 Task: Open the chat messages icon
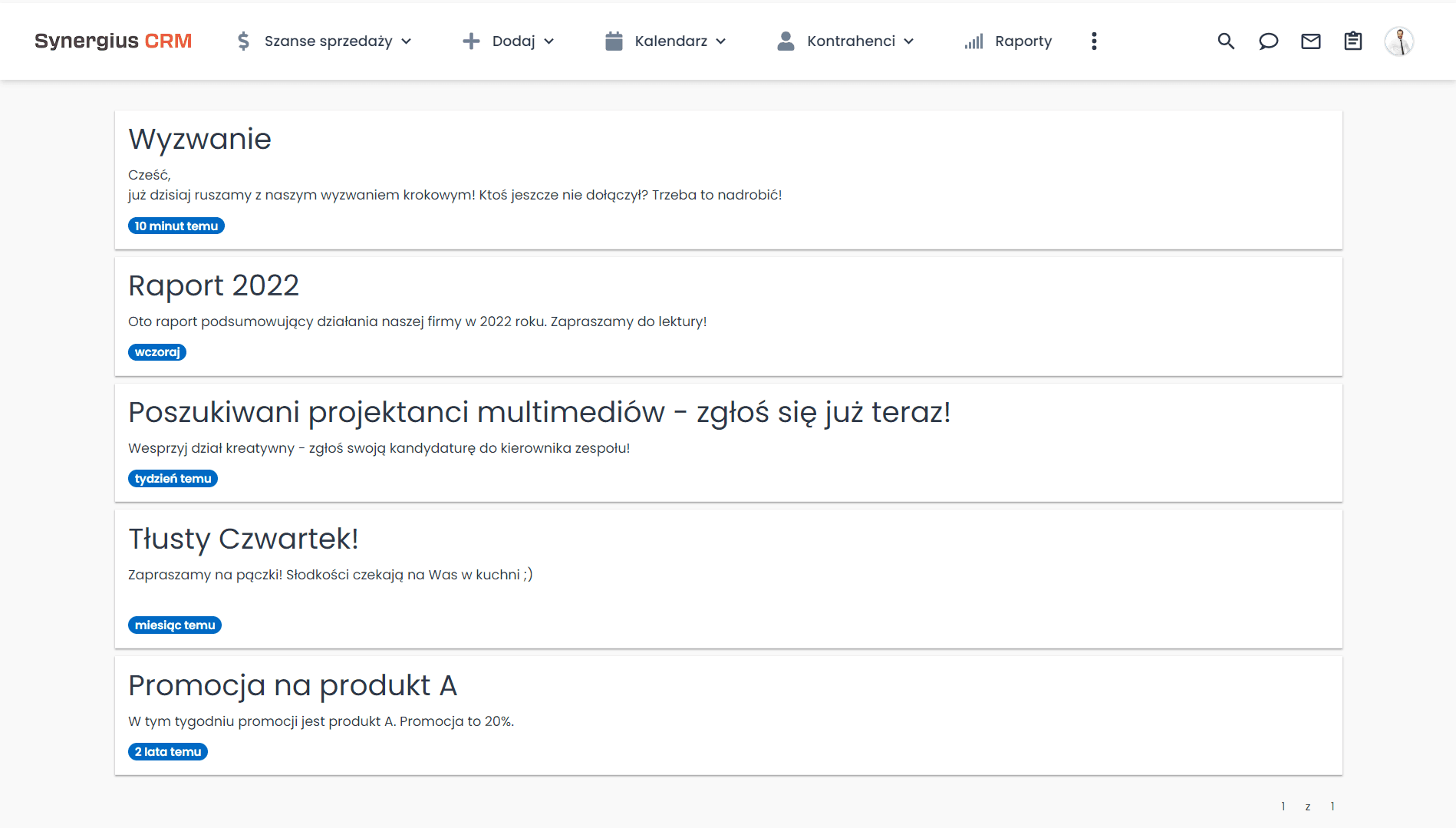[x=1268, y=41]
